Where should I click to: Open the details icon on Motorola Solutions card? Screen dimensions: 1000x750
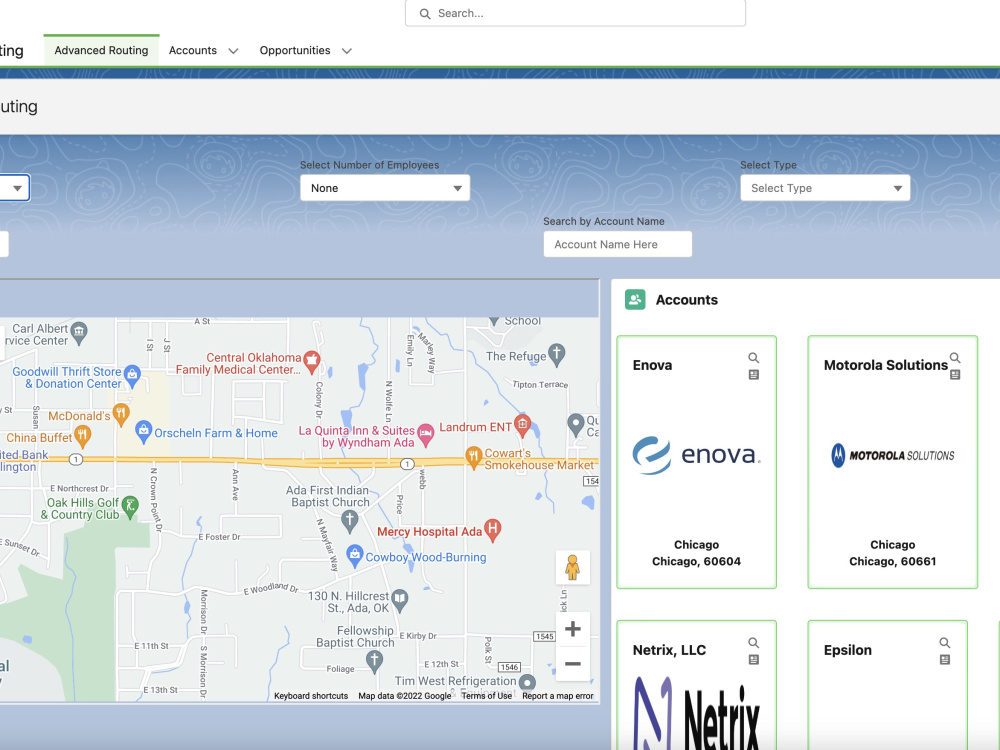[955, 375]
